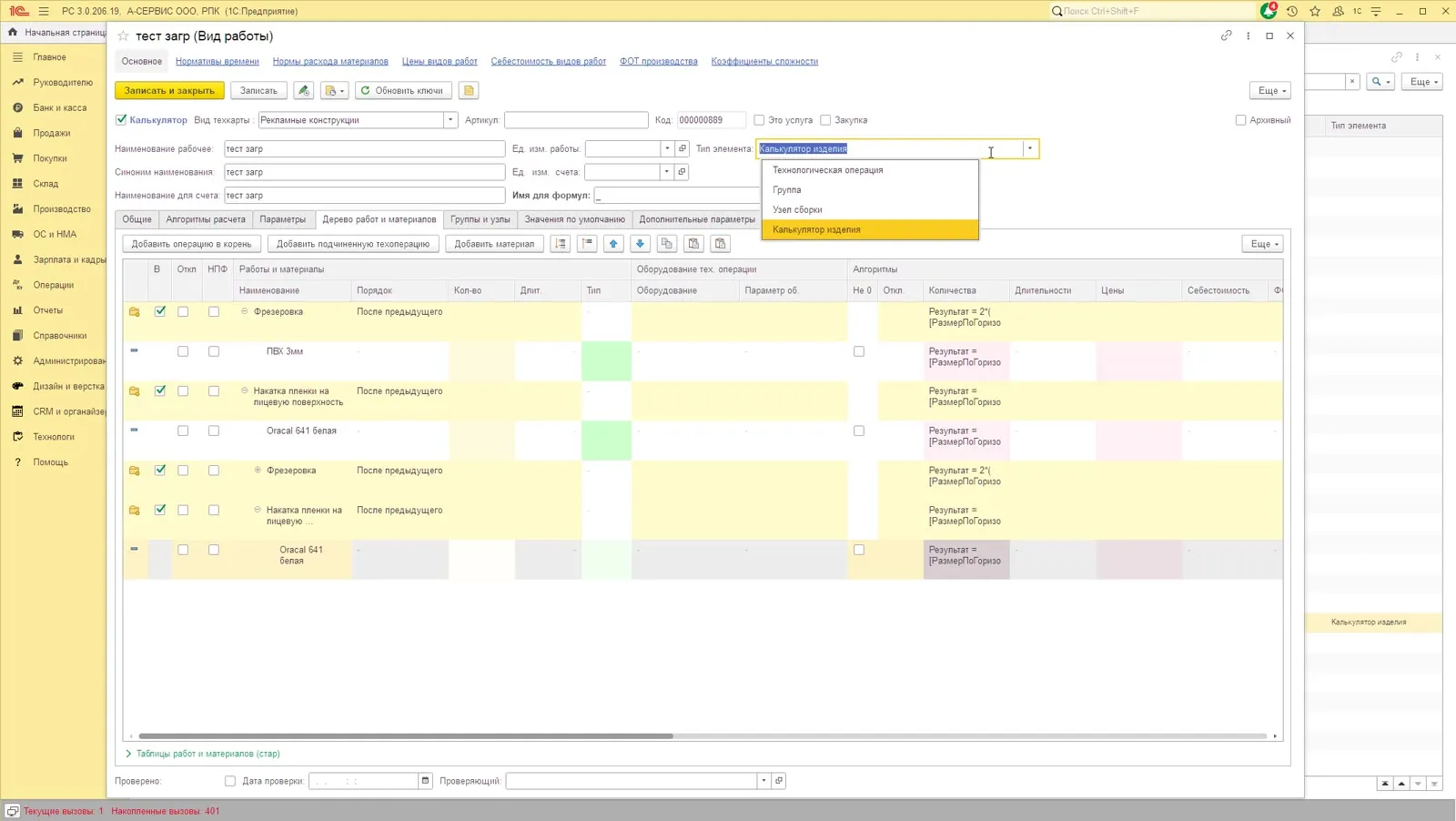The image size is (1456, 821).
Task: Enable the Это услуга checkbox
Action: (x=759, y=120)
